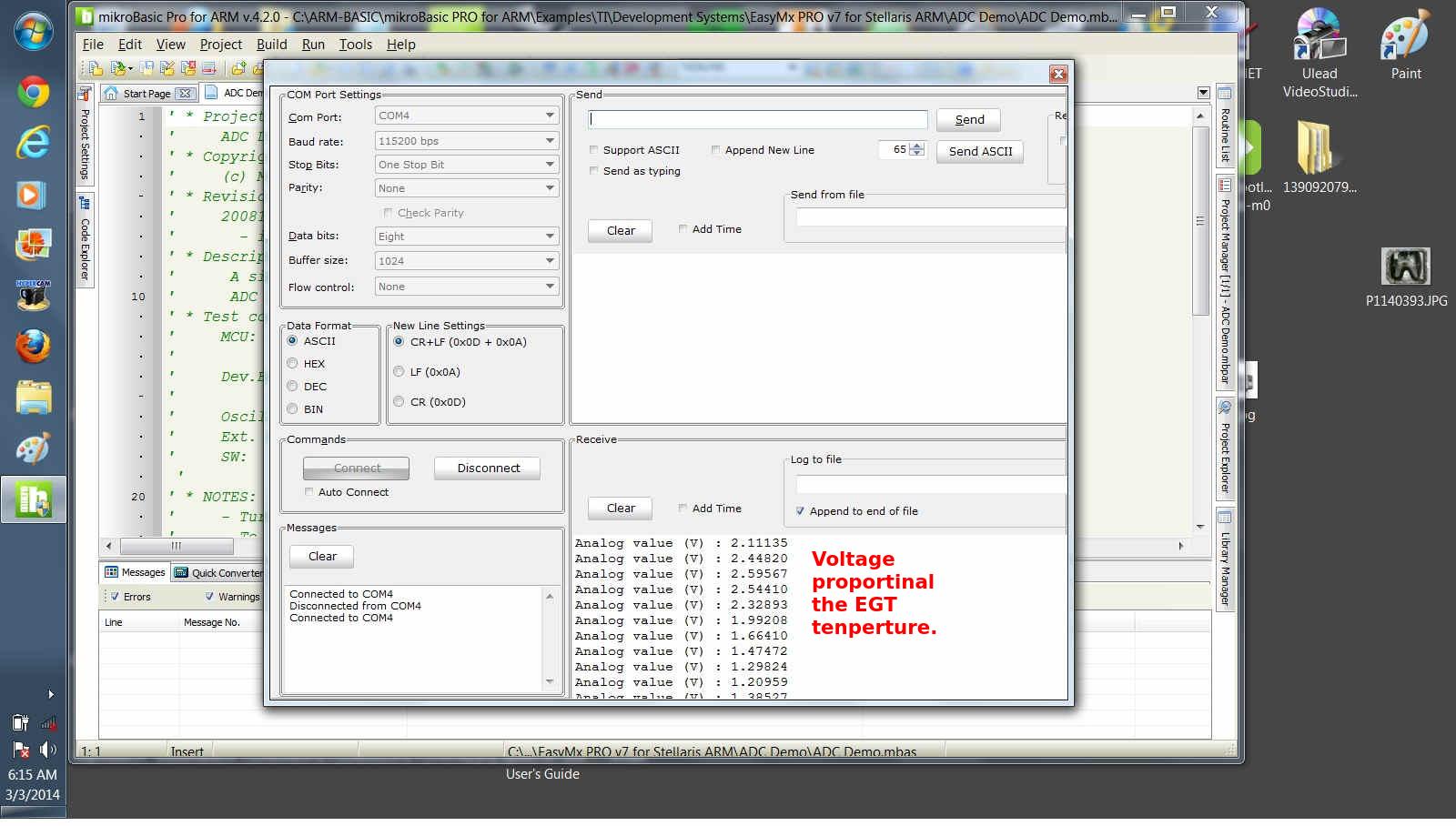Screen dimensions: 1456x826
Task: Open the Parity dropdown
Action: pyautogui.click(x=467, y=188)
